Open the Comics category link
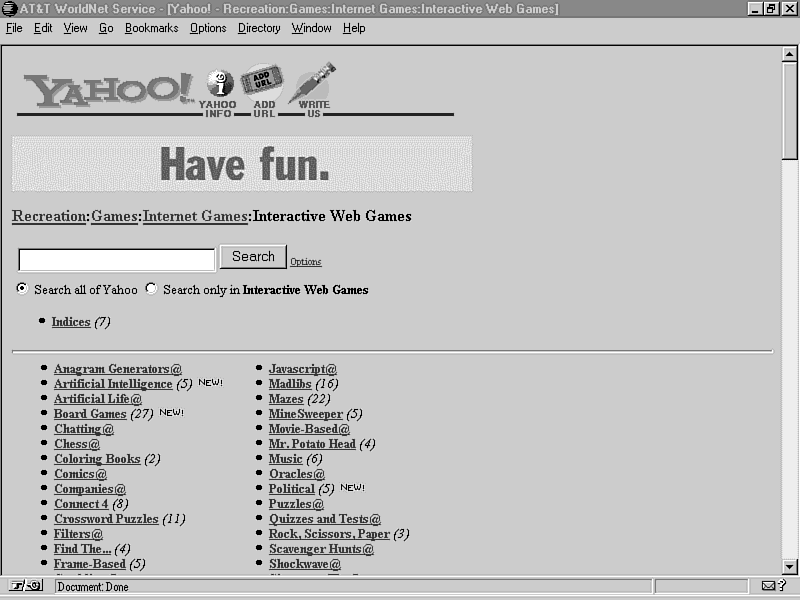Image resolution: width=800 pixels, height=600 pixels. click(x=81, y=474)
